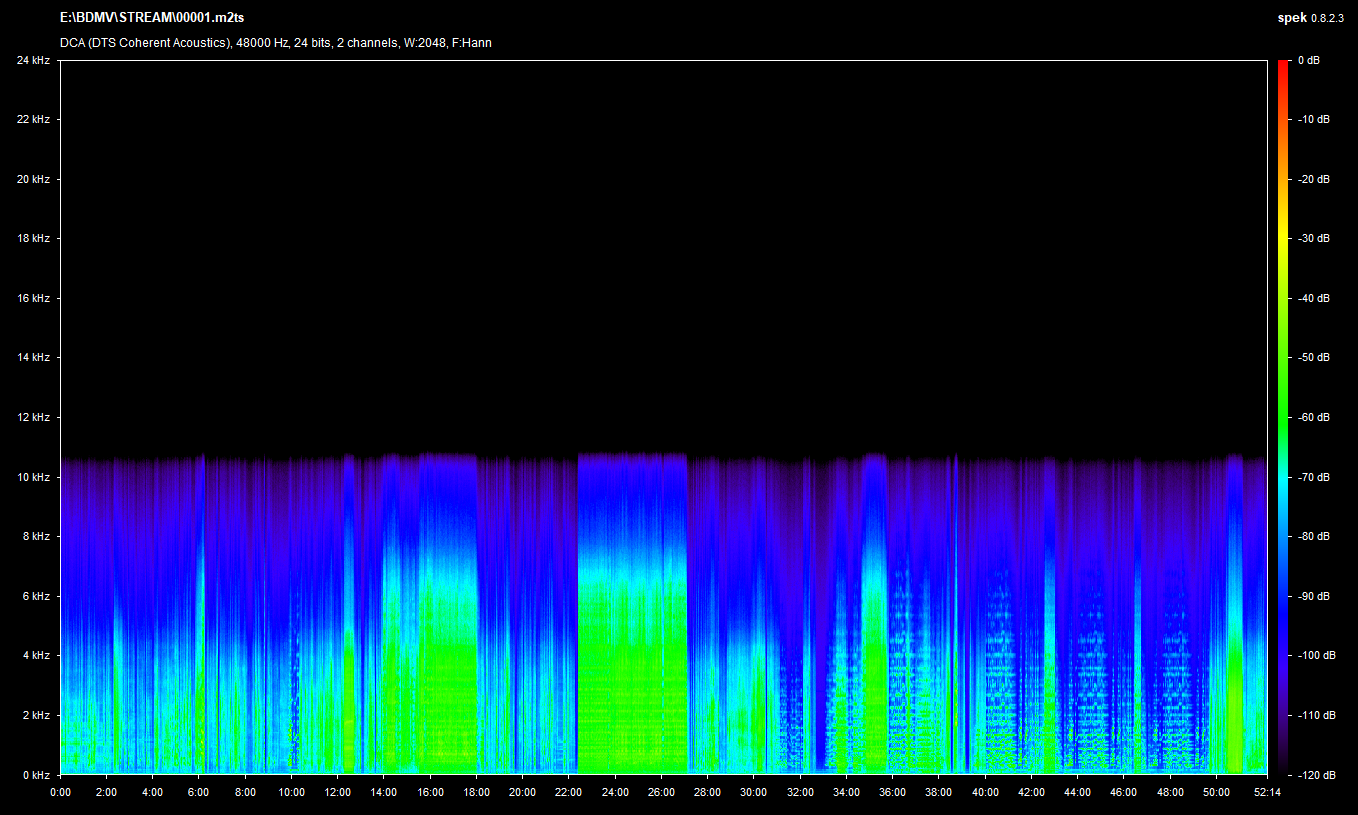
Task: Click the 12 kHz frequency axis label
Action: pyautogui.click(x=33, y=418)
